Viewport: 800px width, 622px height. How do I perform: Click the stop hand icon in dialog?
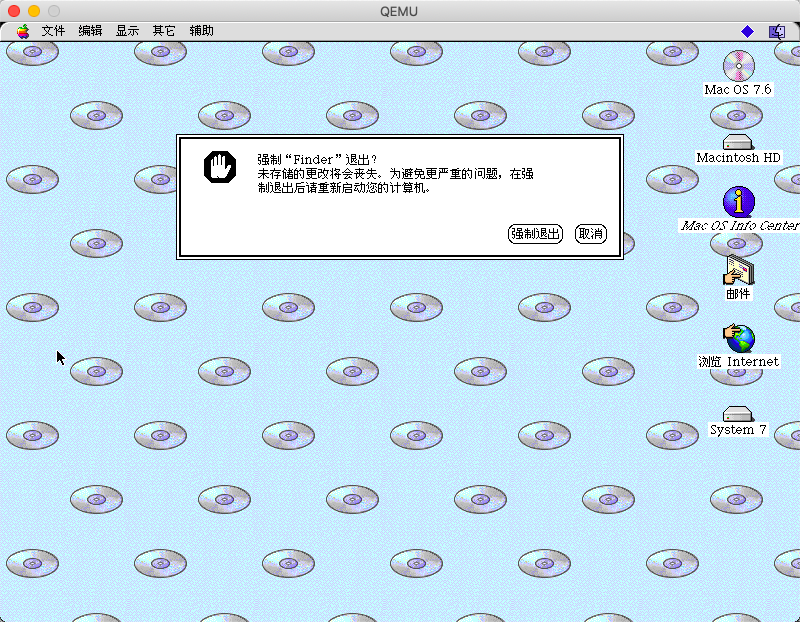tap(220, 167)
